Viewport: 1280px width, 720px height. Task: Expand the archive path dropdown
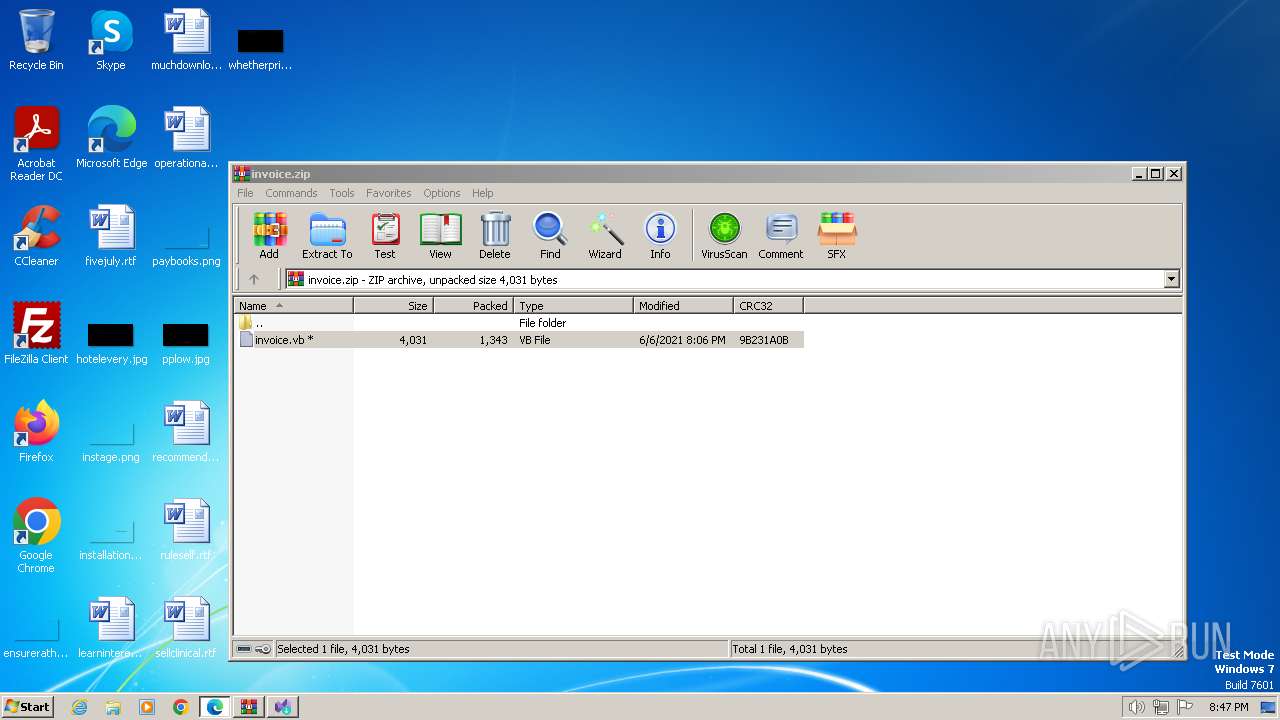1171,280
